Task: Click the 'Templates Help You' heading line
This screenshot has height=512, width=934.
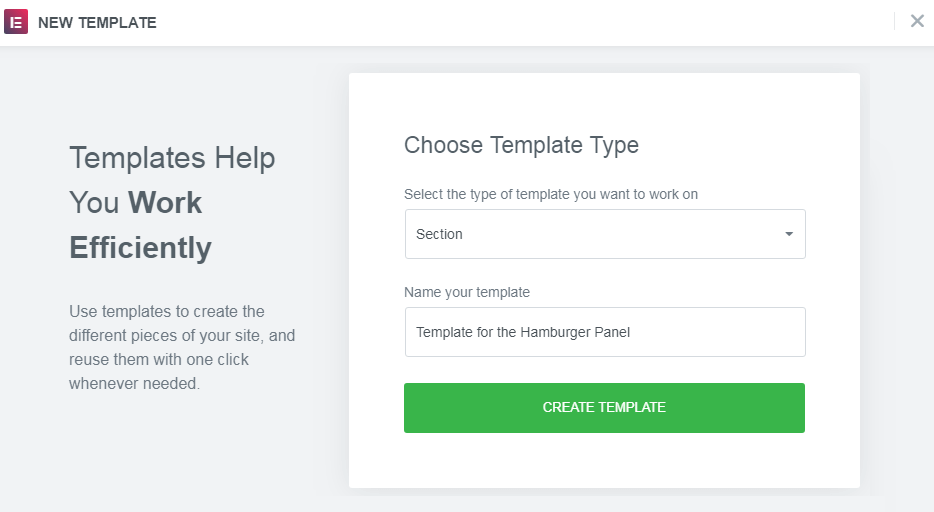Action: (172, 158)
